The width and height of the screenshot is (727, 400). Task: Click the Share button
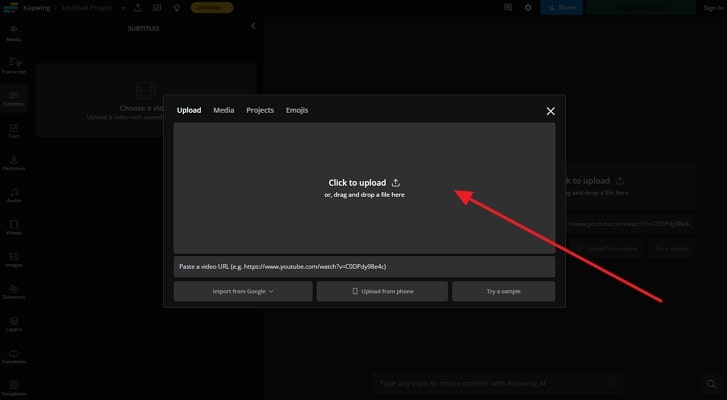(561, 8)
